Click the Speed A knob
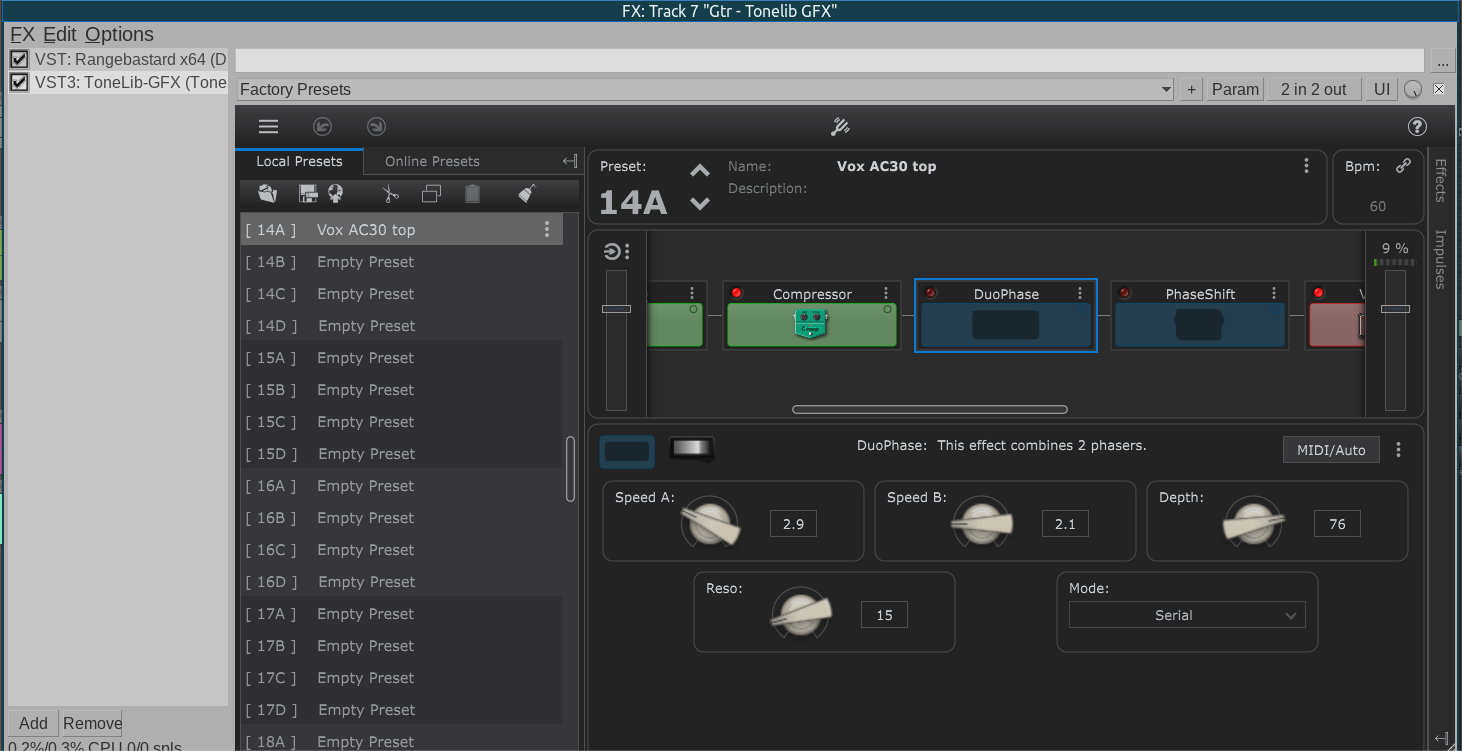 pyautogui.click(x=711, y=523)
